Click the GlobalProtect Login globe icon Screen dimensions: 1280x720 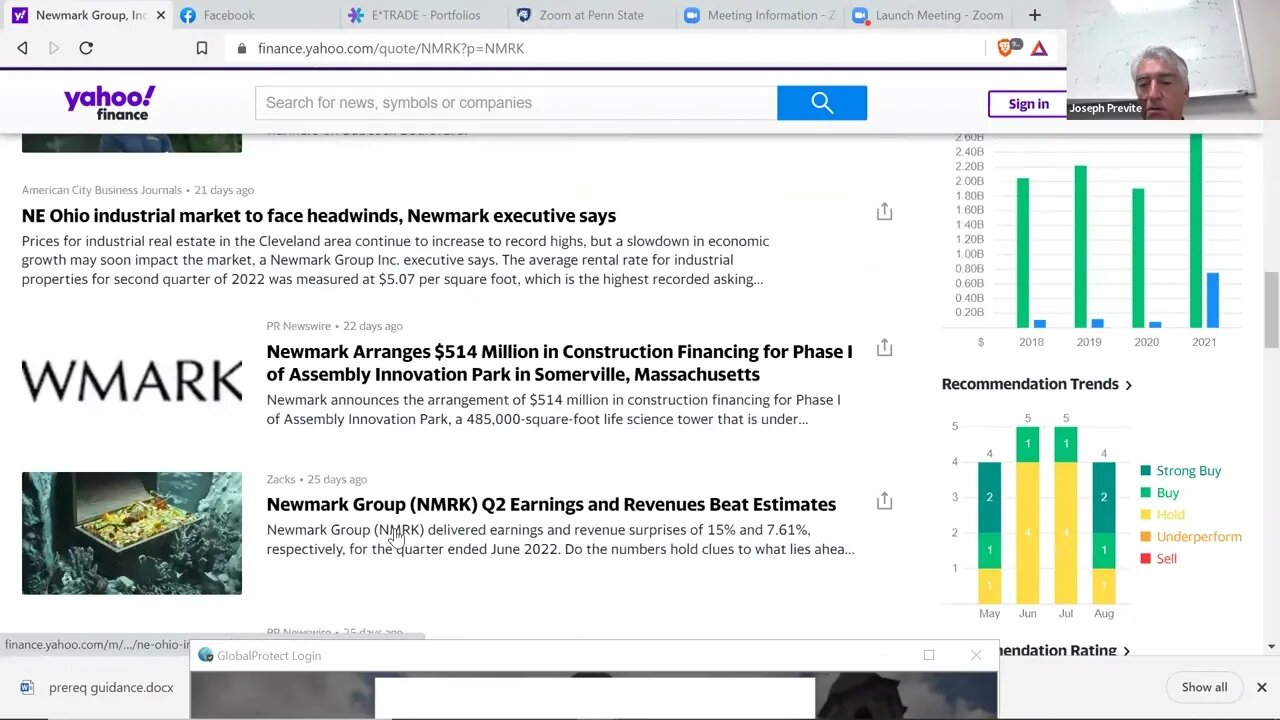(x=206, y=655)
